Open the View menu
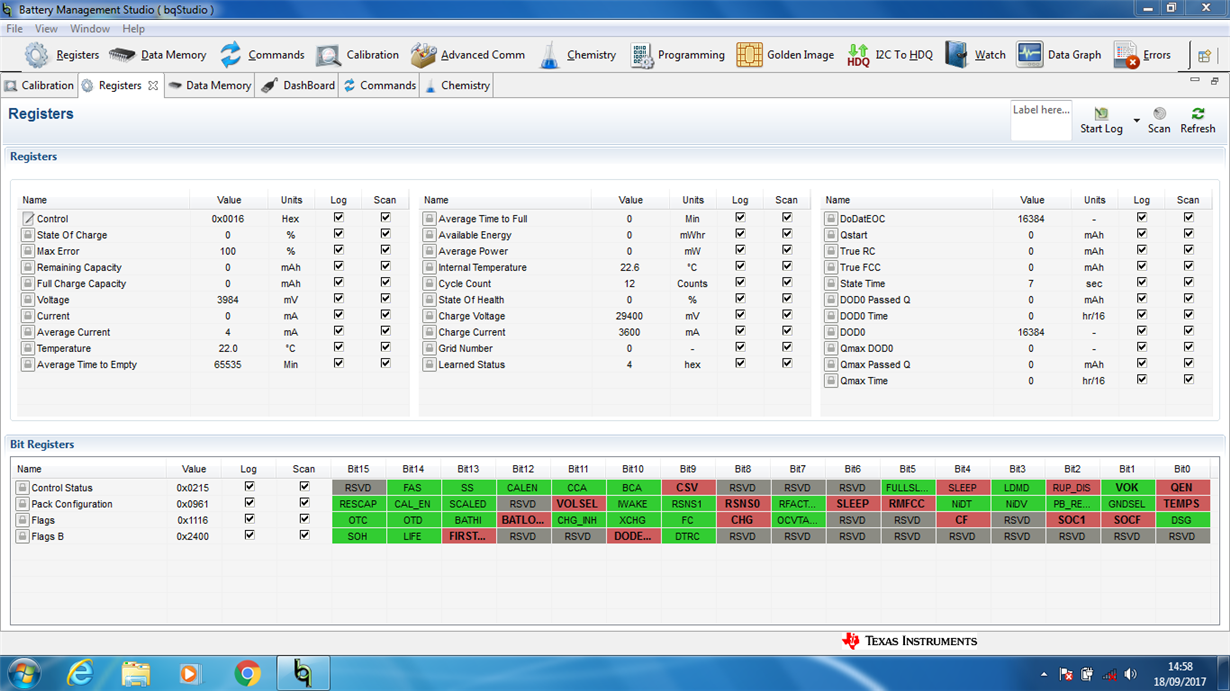Screen dimensions: 1230x691 click(46, 29)
